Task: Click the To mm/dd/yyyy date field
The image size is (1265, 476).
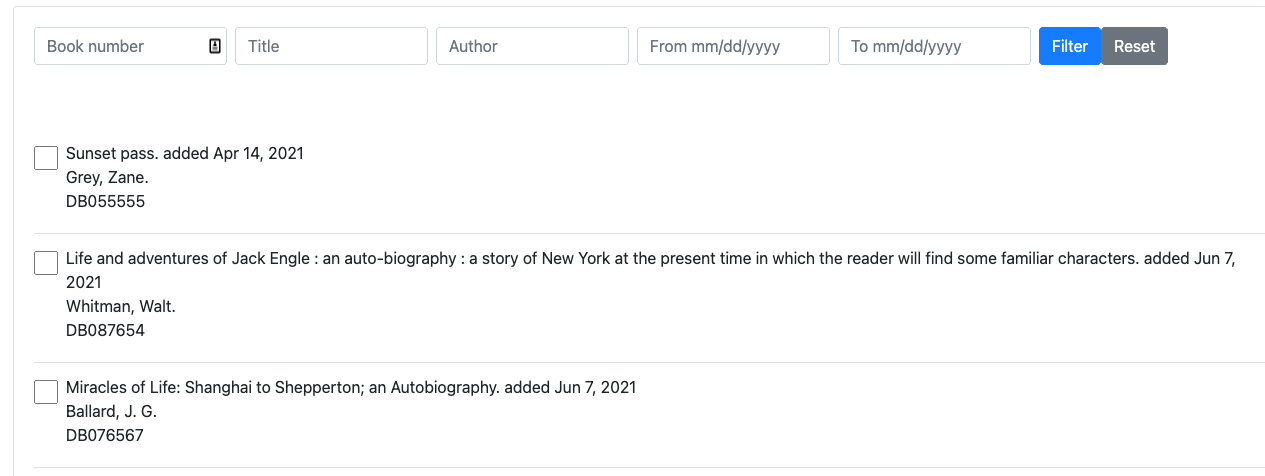Action: tap(934, 46)
